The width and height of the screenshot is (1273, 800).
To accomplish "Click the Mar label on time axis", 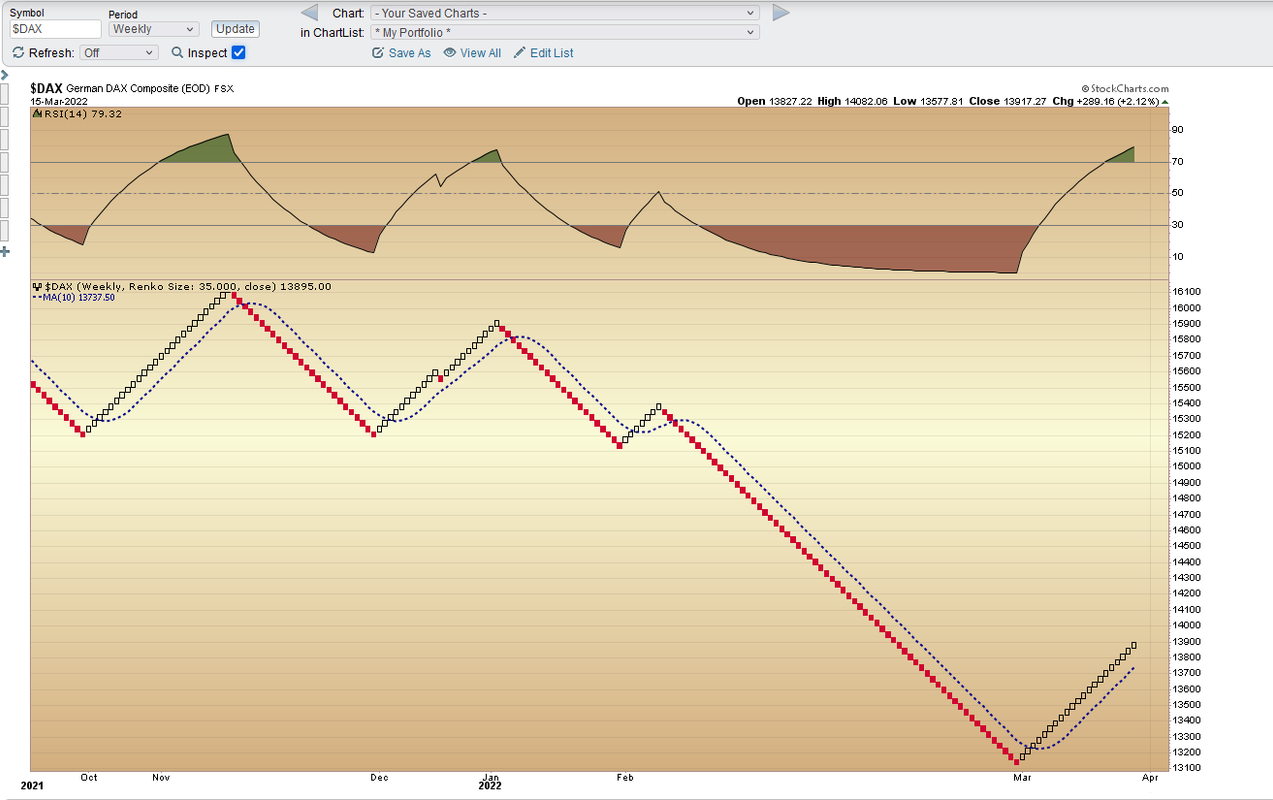I will [x=1022, y=777].
